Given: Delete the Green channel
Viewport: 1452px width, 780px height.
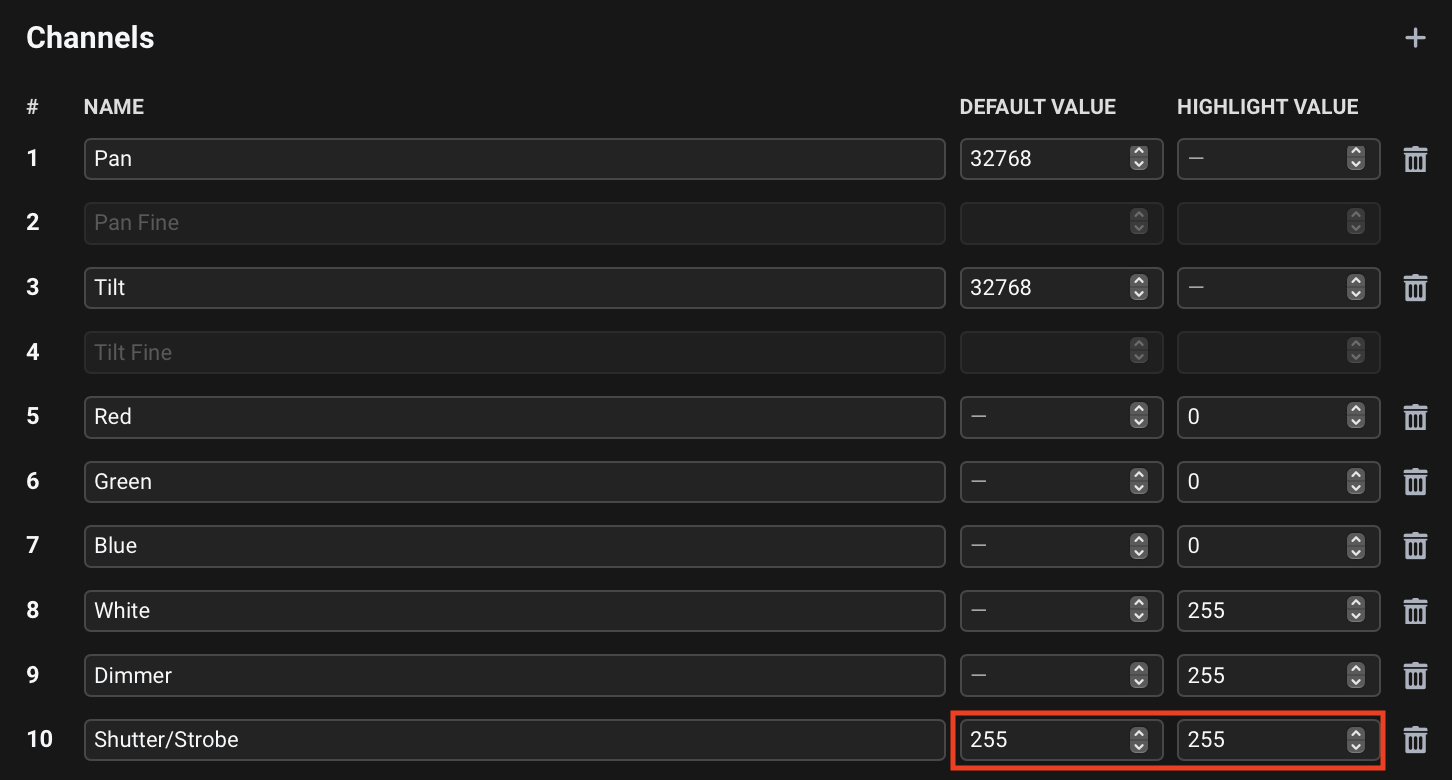Looking at the screenshot, I should [1415, 482].
